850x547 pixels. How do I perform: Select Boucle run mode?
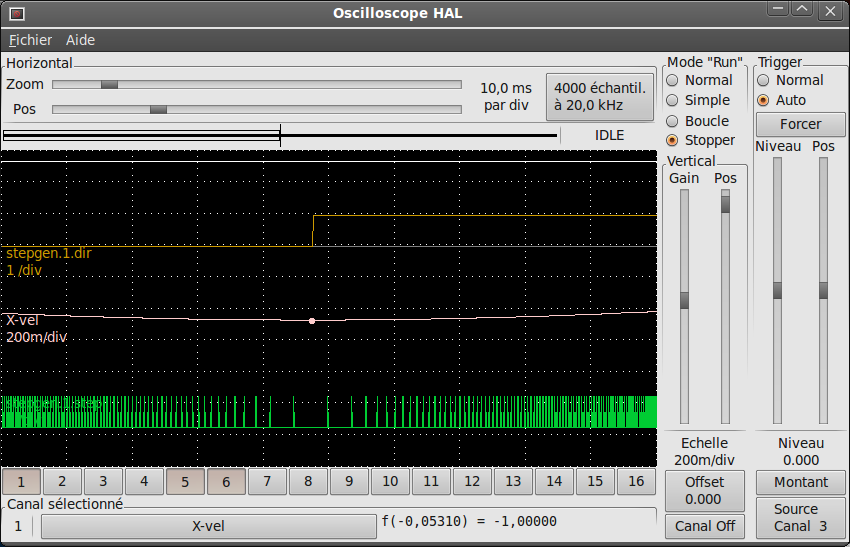pyautogui.click(x=698, y=121)
